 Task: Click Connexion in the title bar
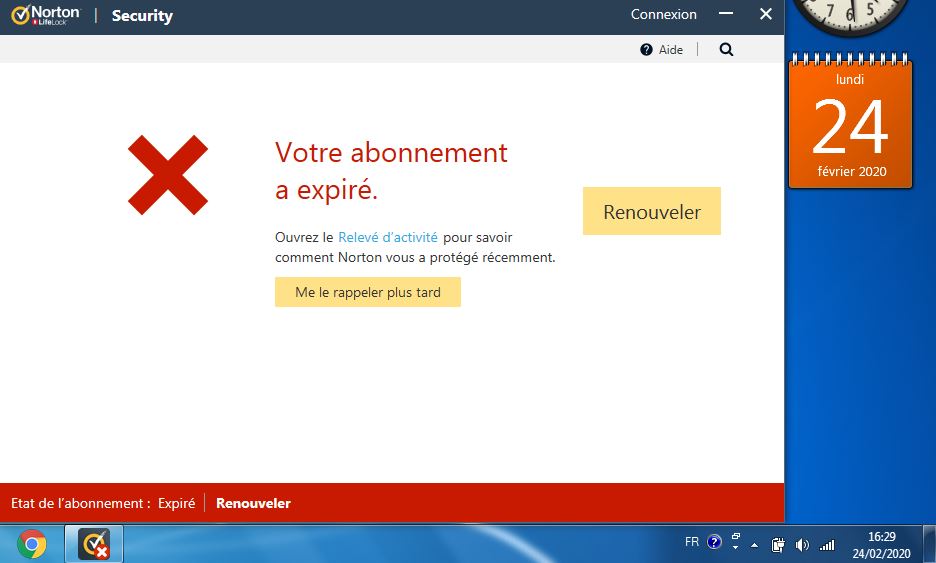(x=663, y=14)
